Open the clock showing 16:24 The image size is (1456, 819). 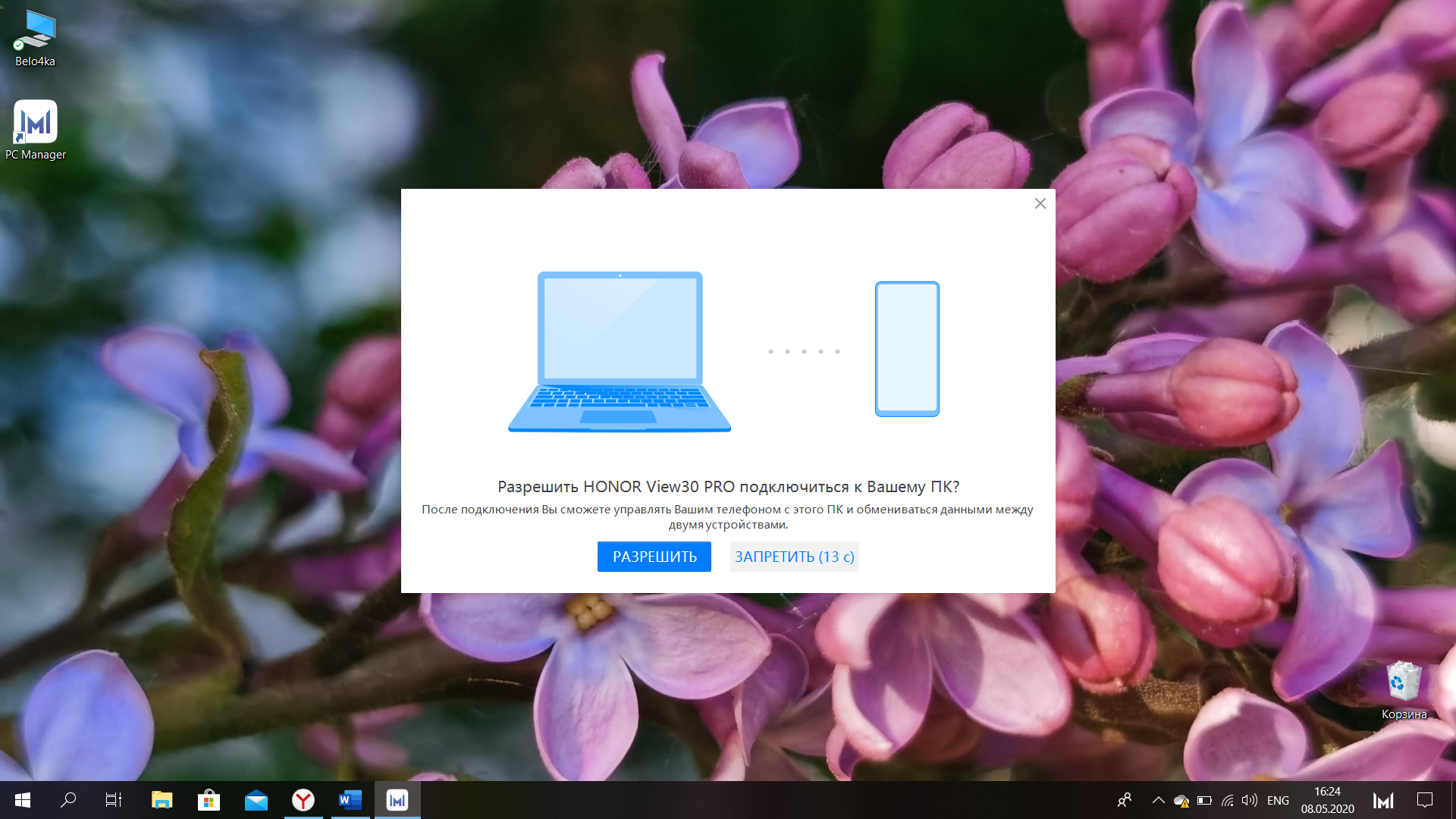click(1327, 800)
